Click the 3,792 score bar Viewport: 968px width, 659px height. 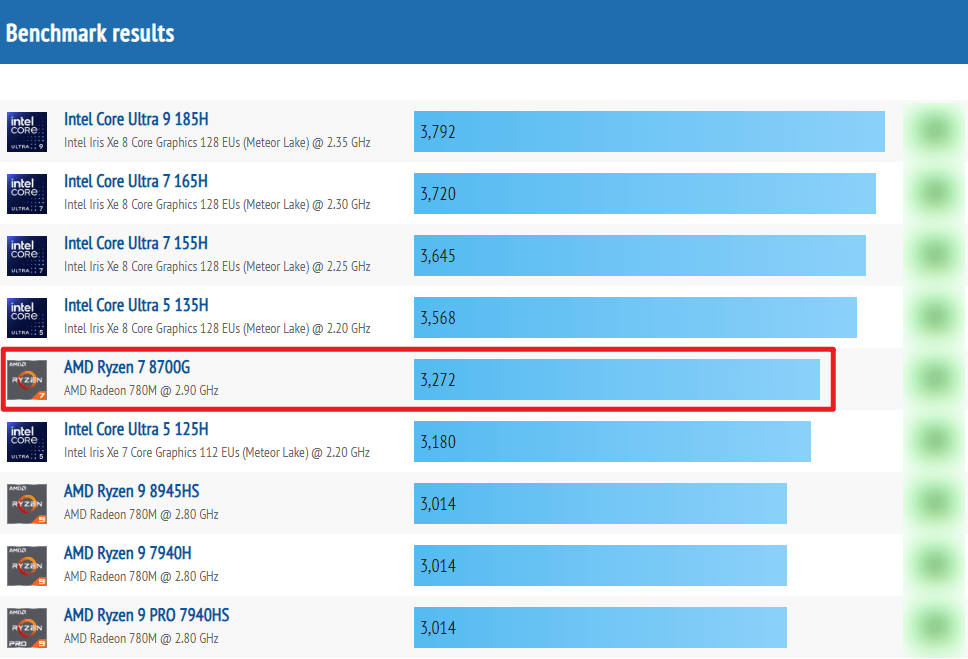(649, 131)
